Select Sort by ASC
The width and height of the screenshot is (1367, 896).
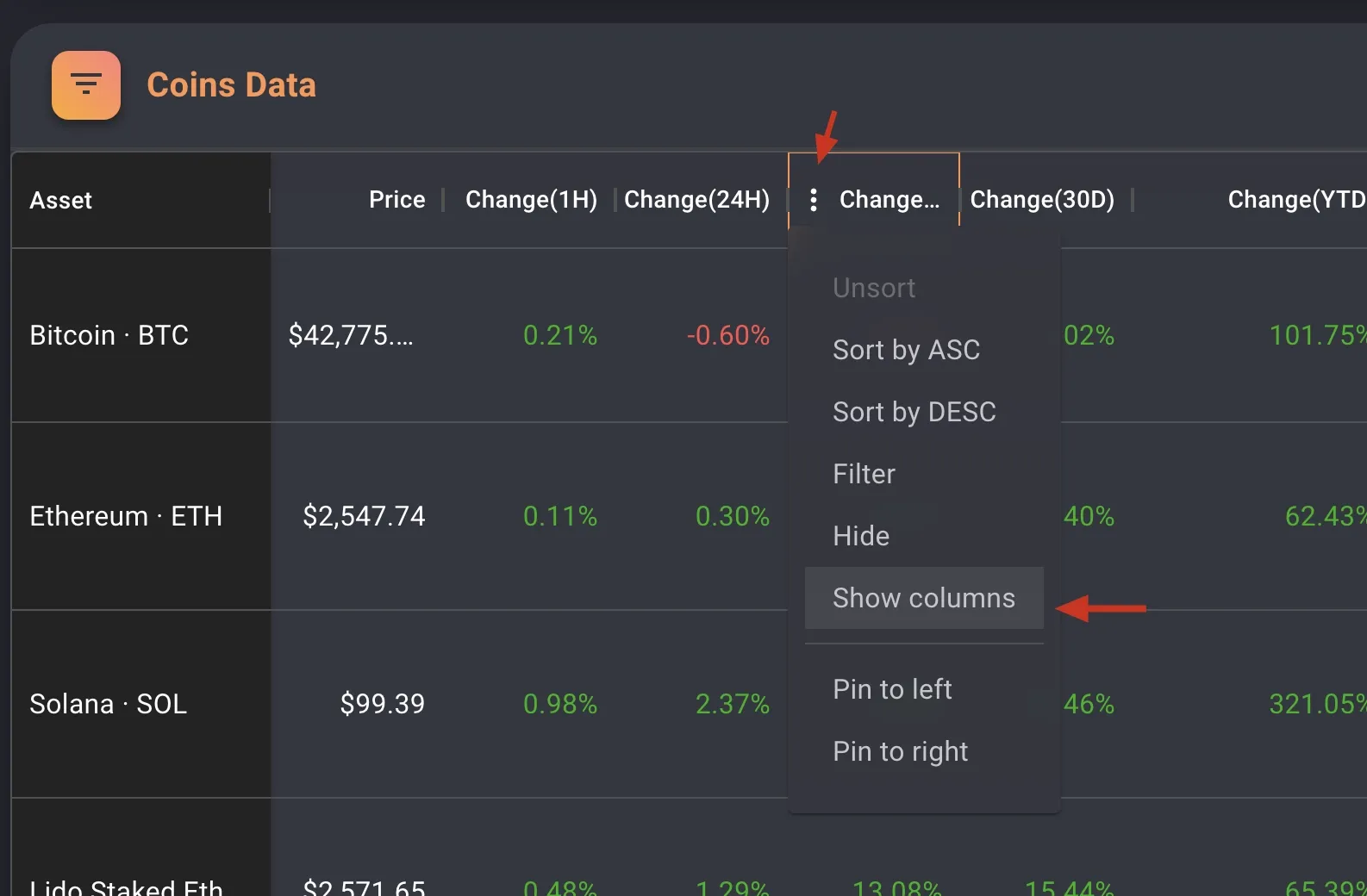pos(924,350)
